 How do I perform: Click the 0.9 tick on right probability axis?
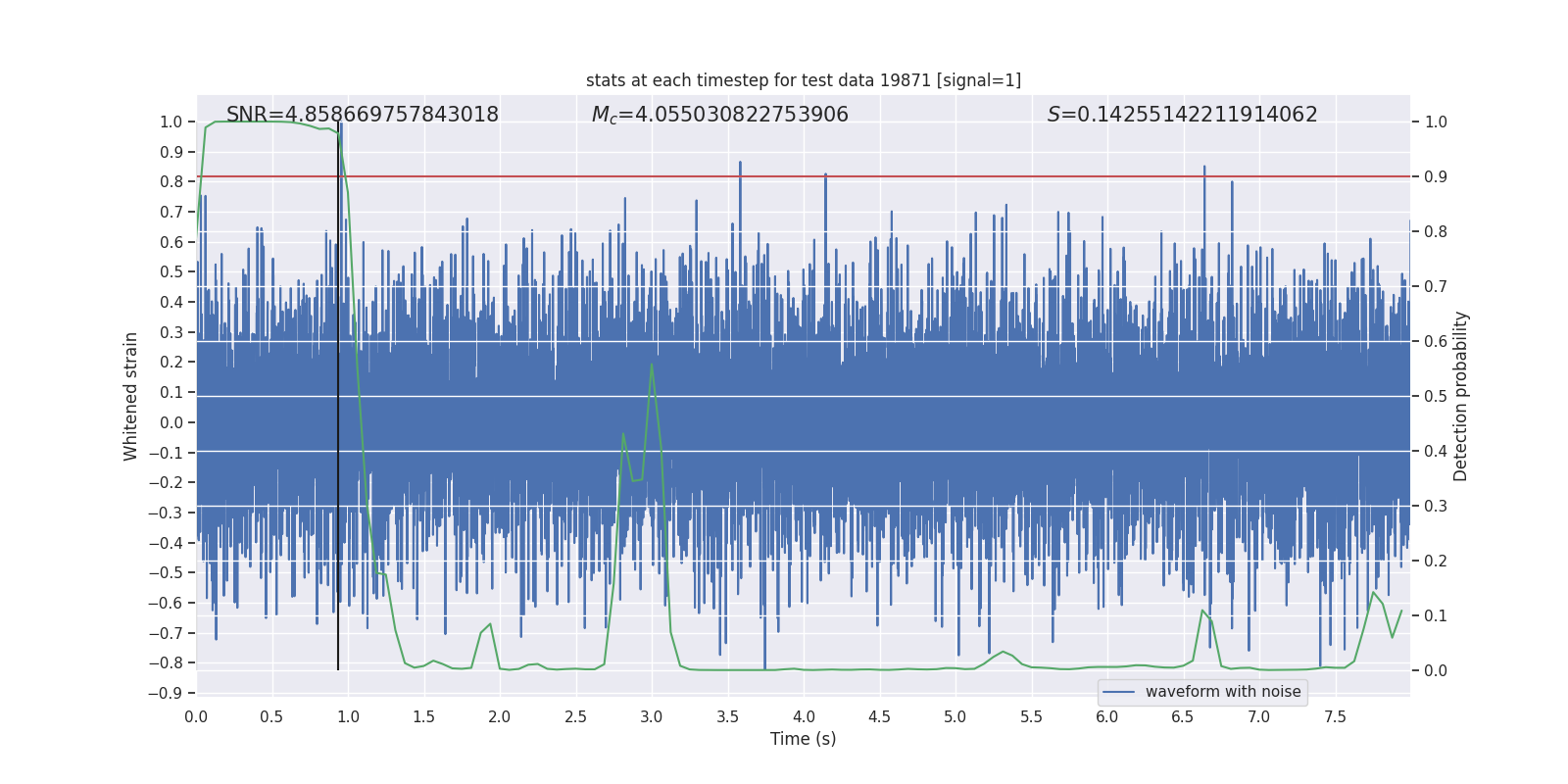[1436, 177]
